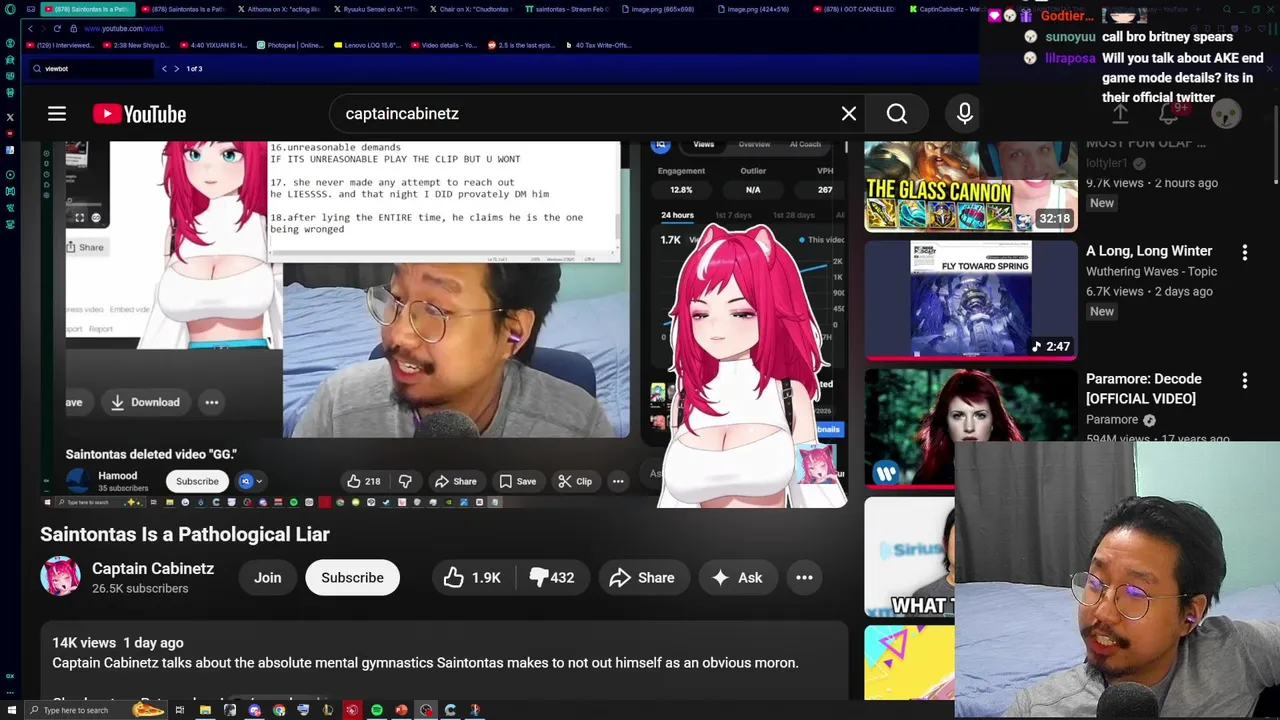Screen dimensions: 1280x720
Task: Expand video description text
Action: pyautogui.click(x=444, y=662)
